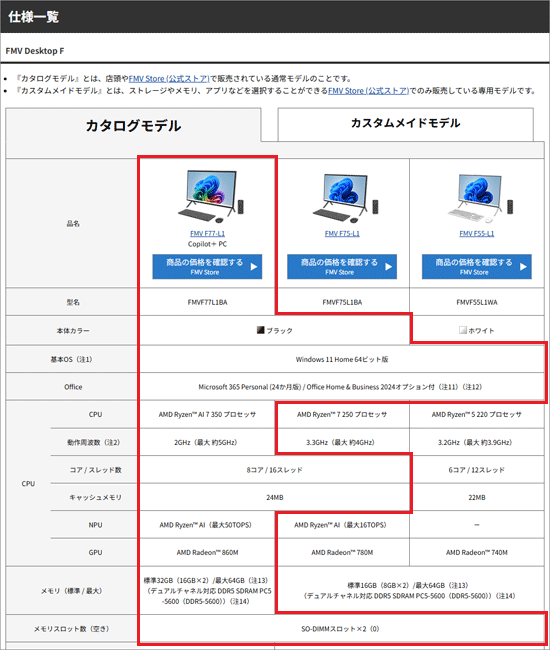Click the GPU row header
The height and width of the screenshot is (650, 550).
(x=94, y=552)
